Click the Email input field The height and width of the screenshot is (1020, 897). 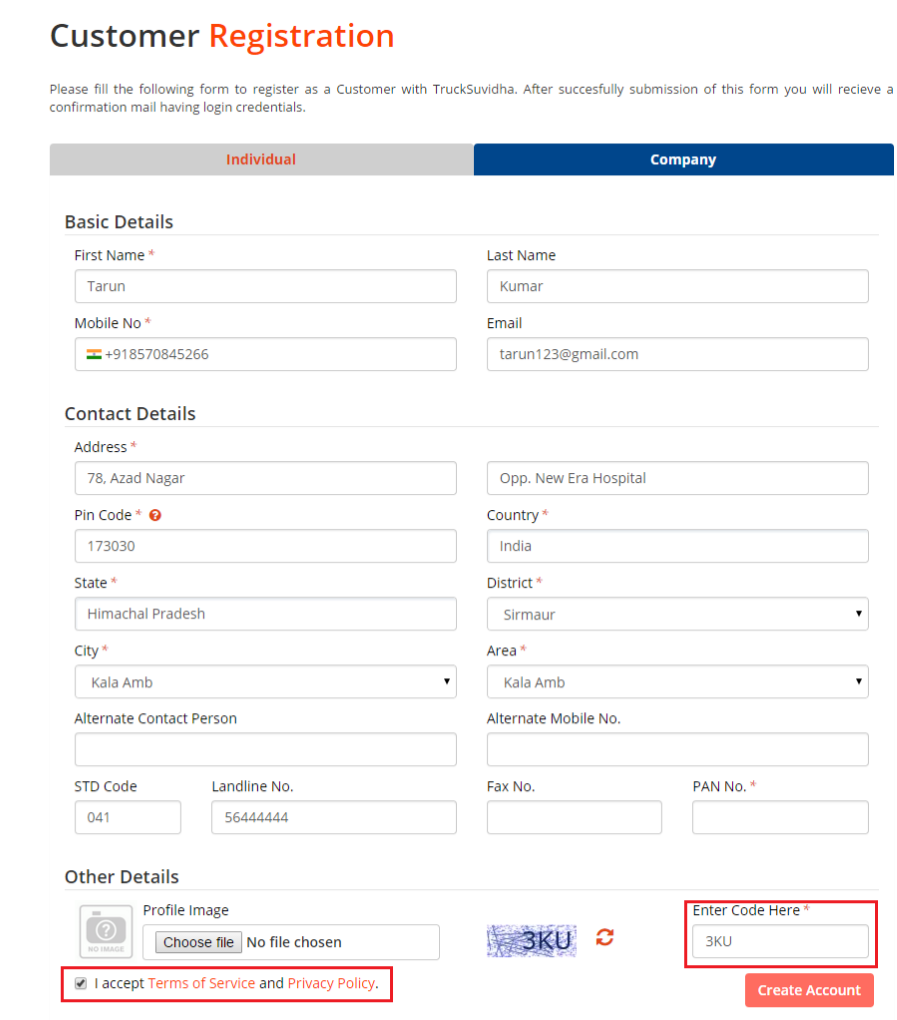(x=677, y=354)
